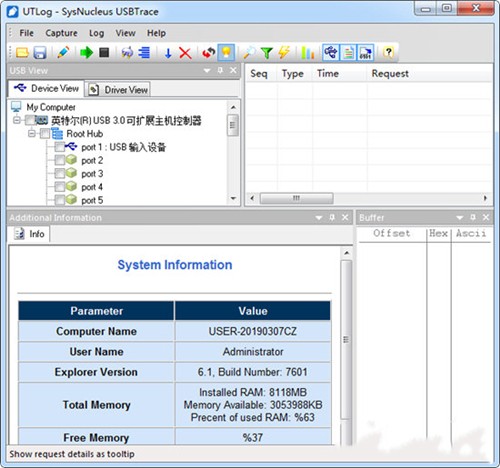The width and height of the screenshot is (500, 468).
Task: Click the log list horizontal scrollbar thumb
Action: coord(296,198)
